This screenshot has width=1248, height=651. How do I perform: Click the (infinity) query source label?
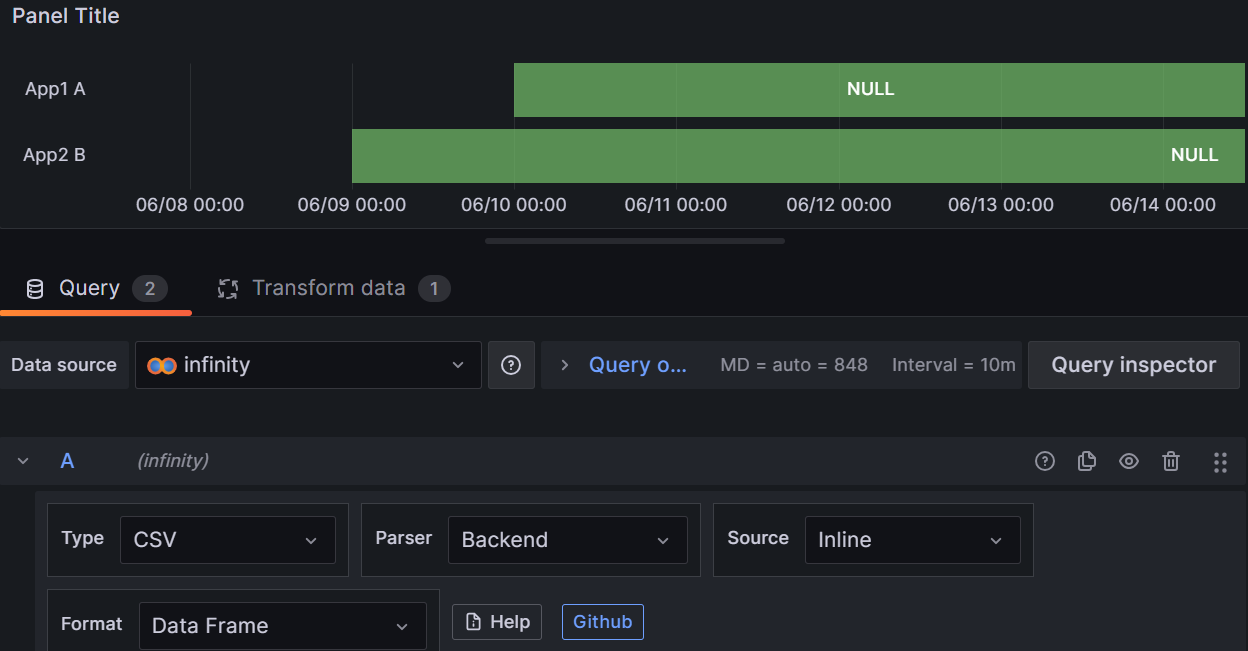coord(173,461)
